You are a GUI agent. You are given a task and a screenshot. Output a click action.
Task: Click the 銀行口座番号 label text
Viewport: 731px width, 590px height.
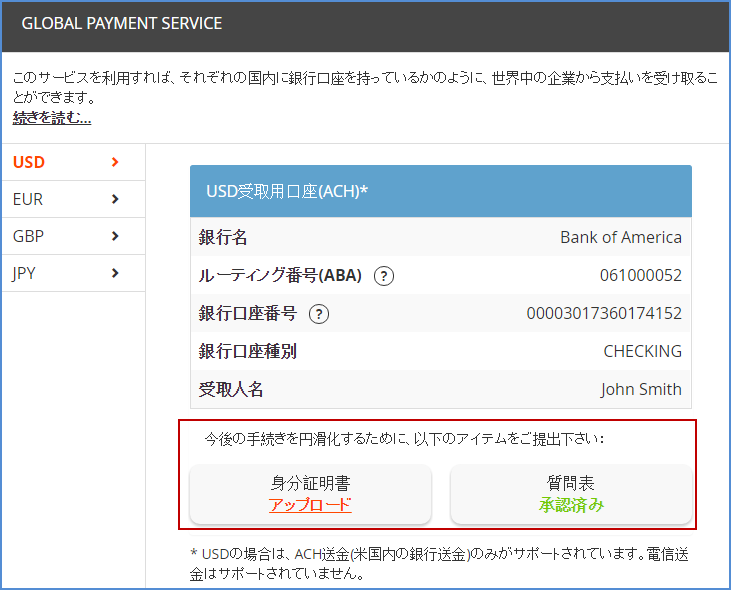click(x=248, y=313)
